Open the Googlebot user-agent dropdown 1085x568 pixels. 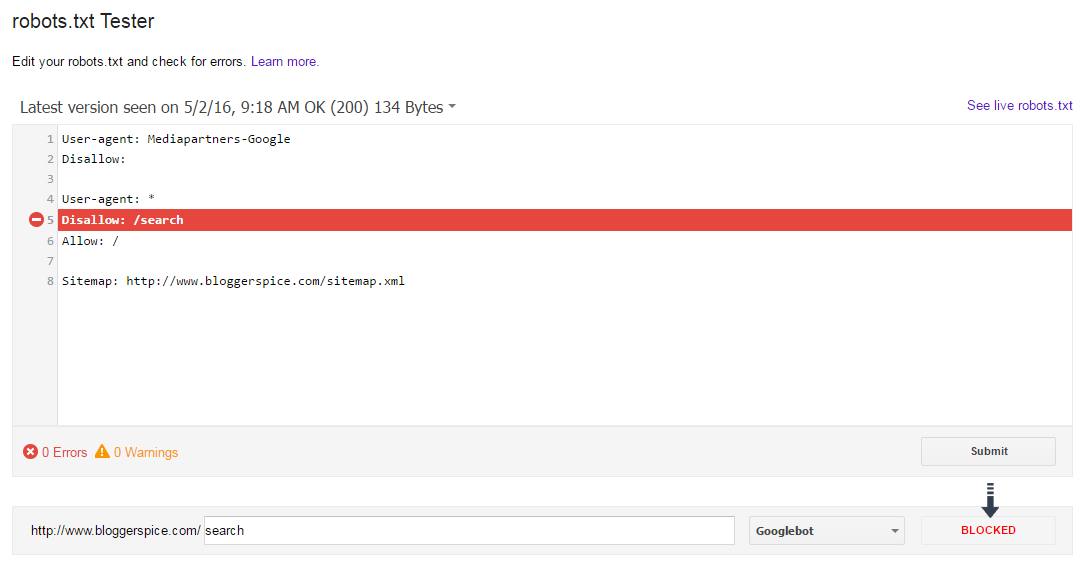pos(826,531)
